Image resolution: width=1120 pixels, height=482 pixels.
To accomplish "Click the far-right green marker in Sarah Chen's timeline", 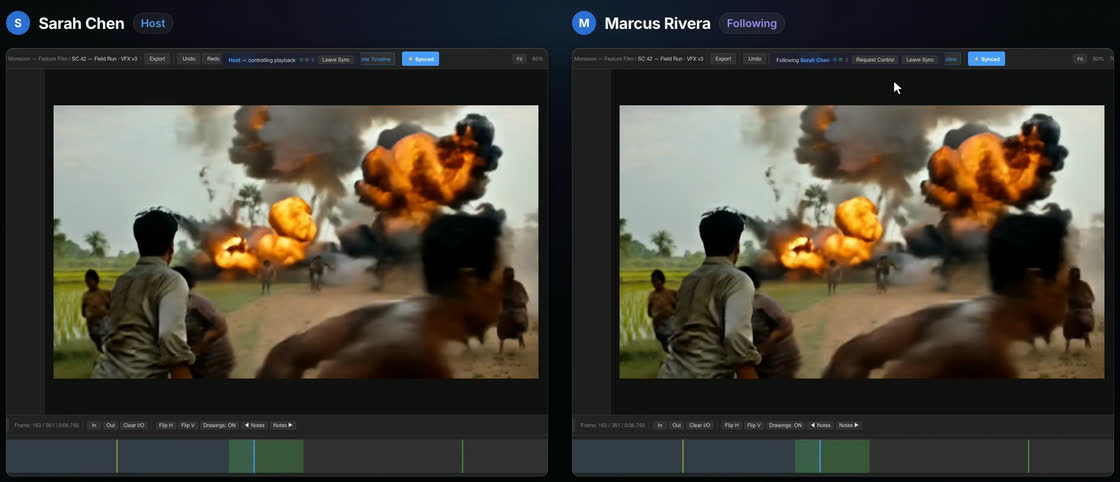I will click(462, 456).
